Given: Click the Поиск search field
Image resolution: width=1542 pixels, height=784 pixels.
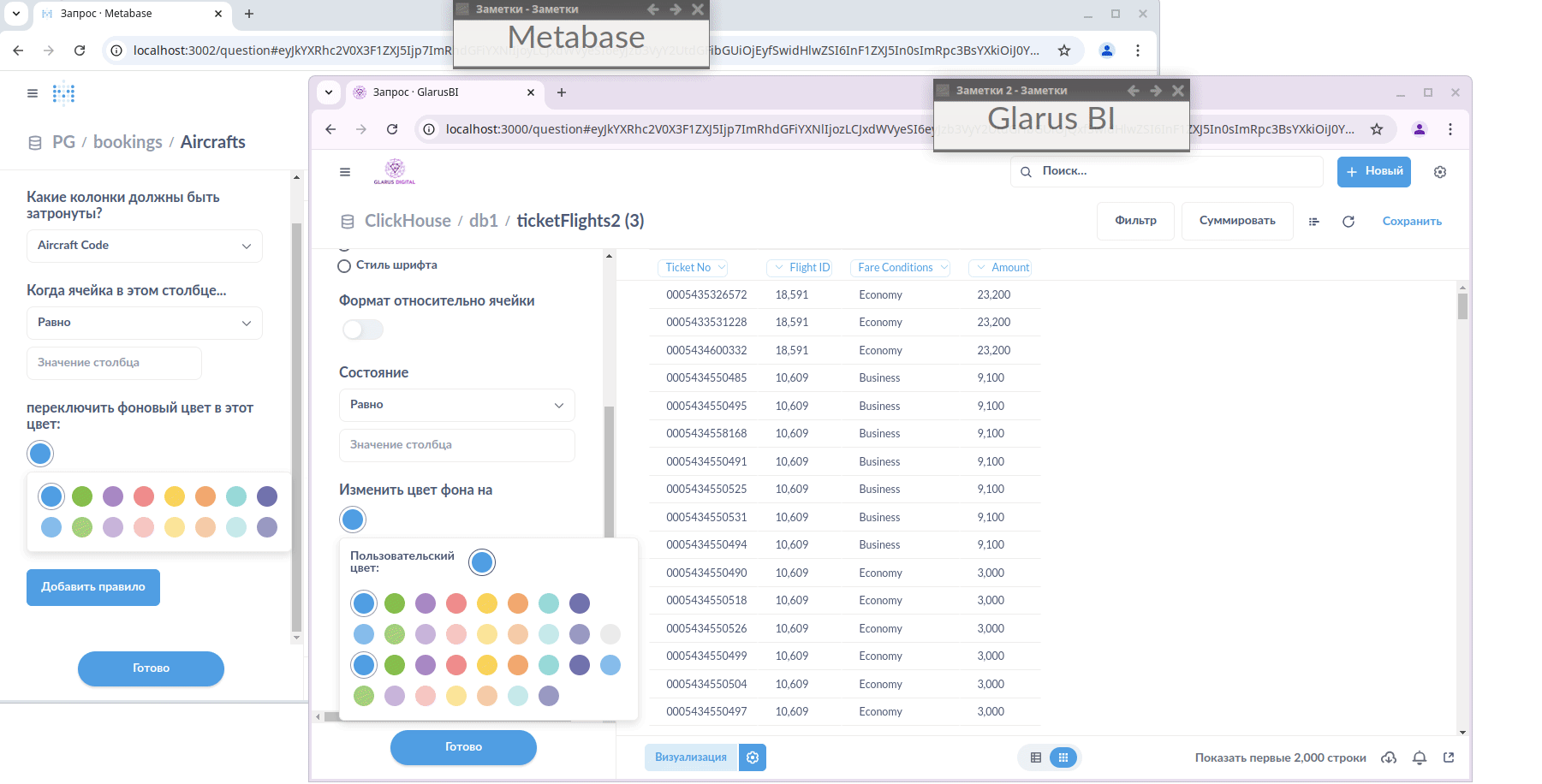Looking at the screenshot, I should (x=1173, y=171).
